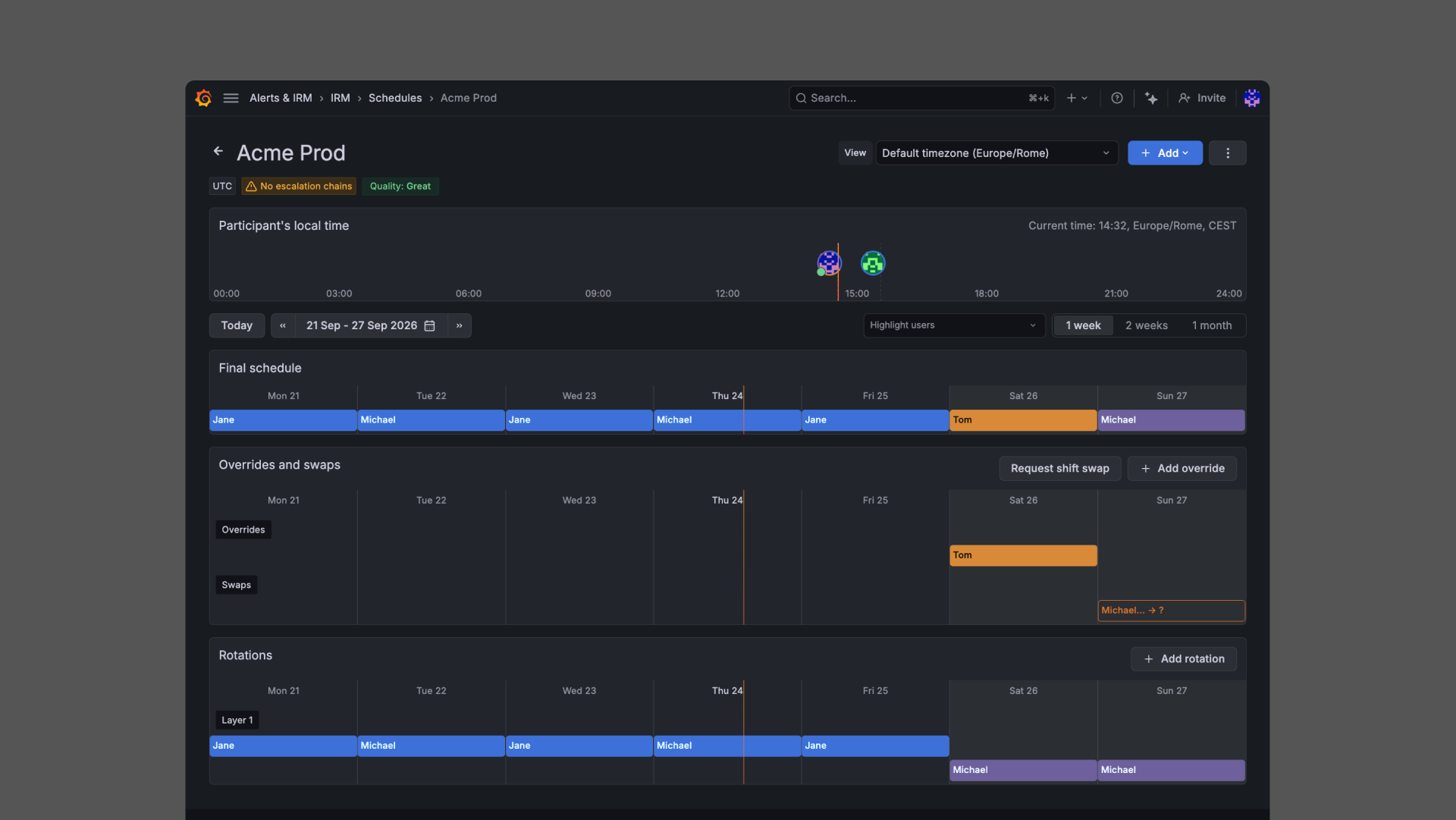Switch to 2 weeks view

click(x=1146, y=325)
